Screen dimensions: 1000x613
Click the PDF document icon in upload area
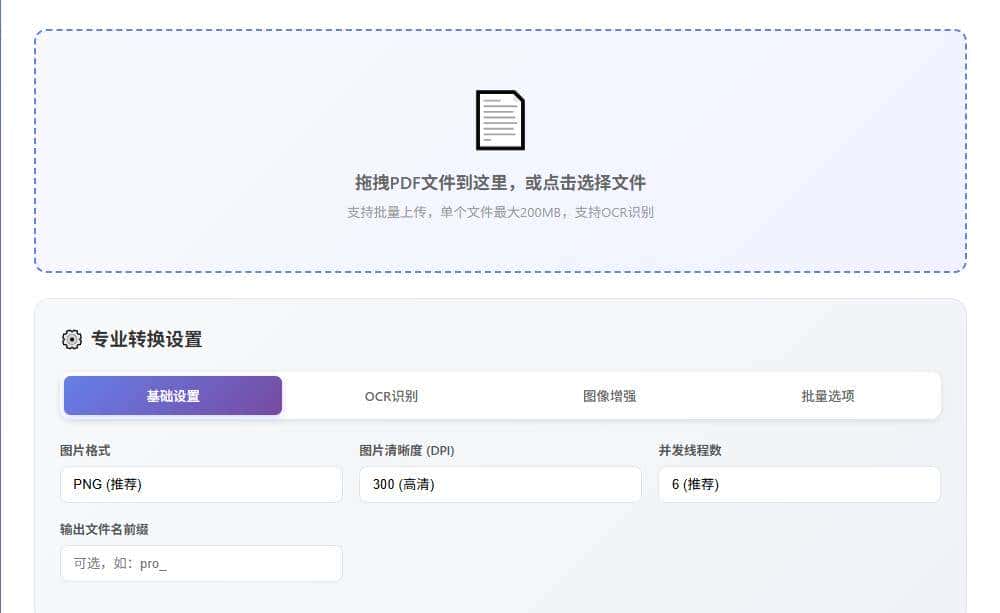tap(500, 118)
